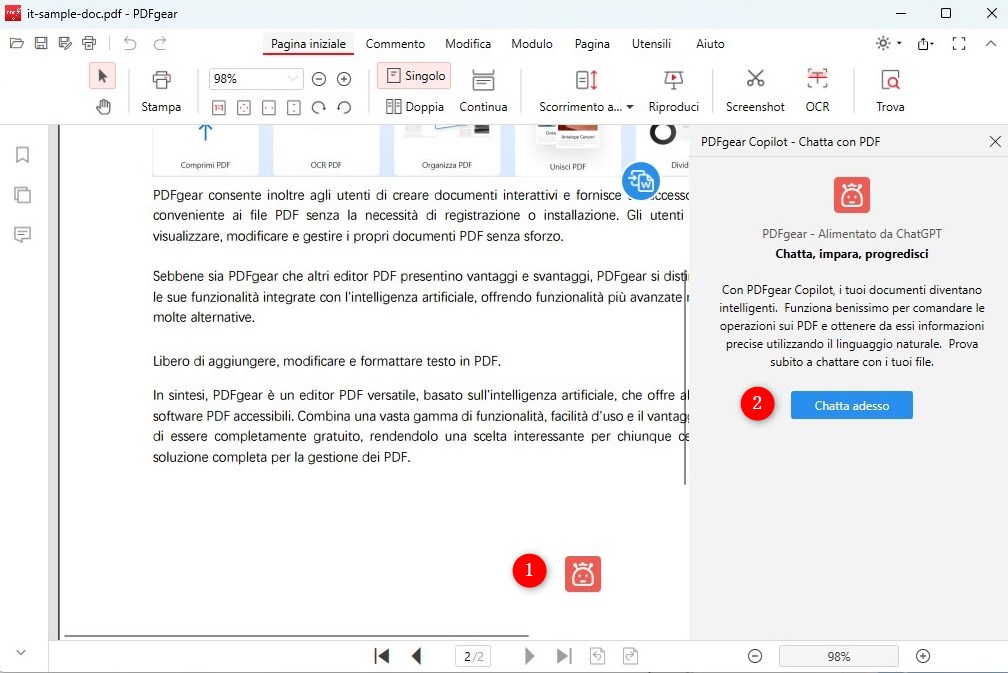The image size is (1008, 673).
Task: Expand the bottom-left sidebar chevron
Action: pyautogui.click(x=21, y=652)
